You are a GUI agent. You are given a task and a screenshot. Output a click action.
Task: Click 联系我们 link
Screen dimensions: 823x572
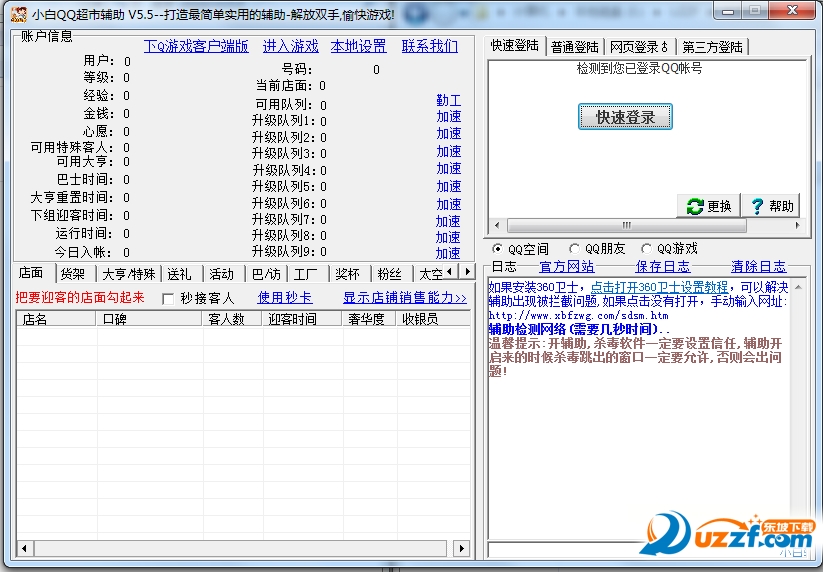click(x=430, y=46)
